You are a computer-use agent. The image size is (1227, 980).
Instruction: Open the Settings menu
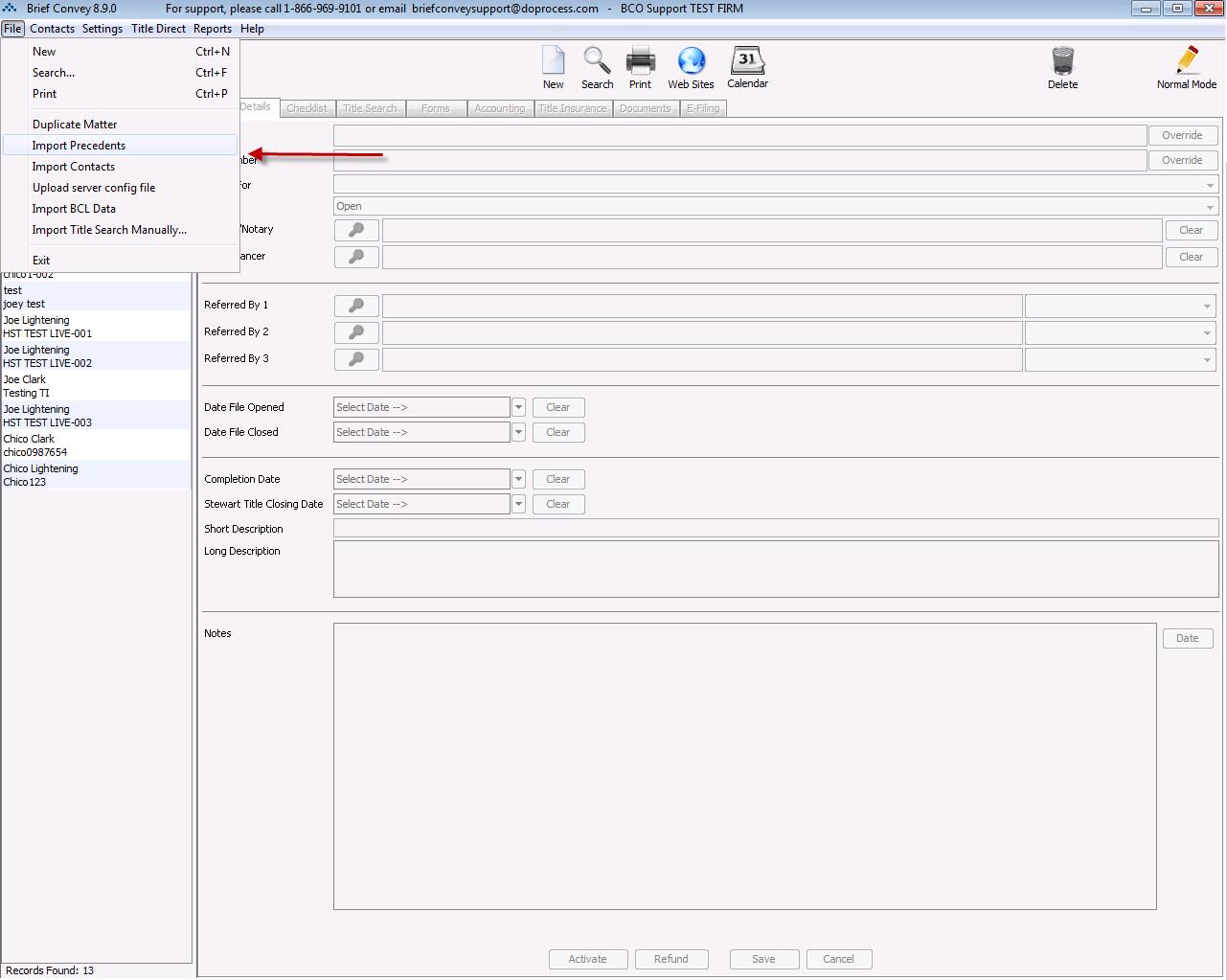click(x=102, y=29)
